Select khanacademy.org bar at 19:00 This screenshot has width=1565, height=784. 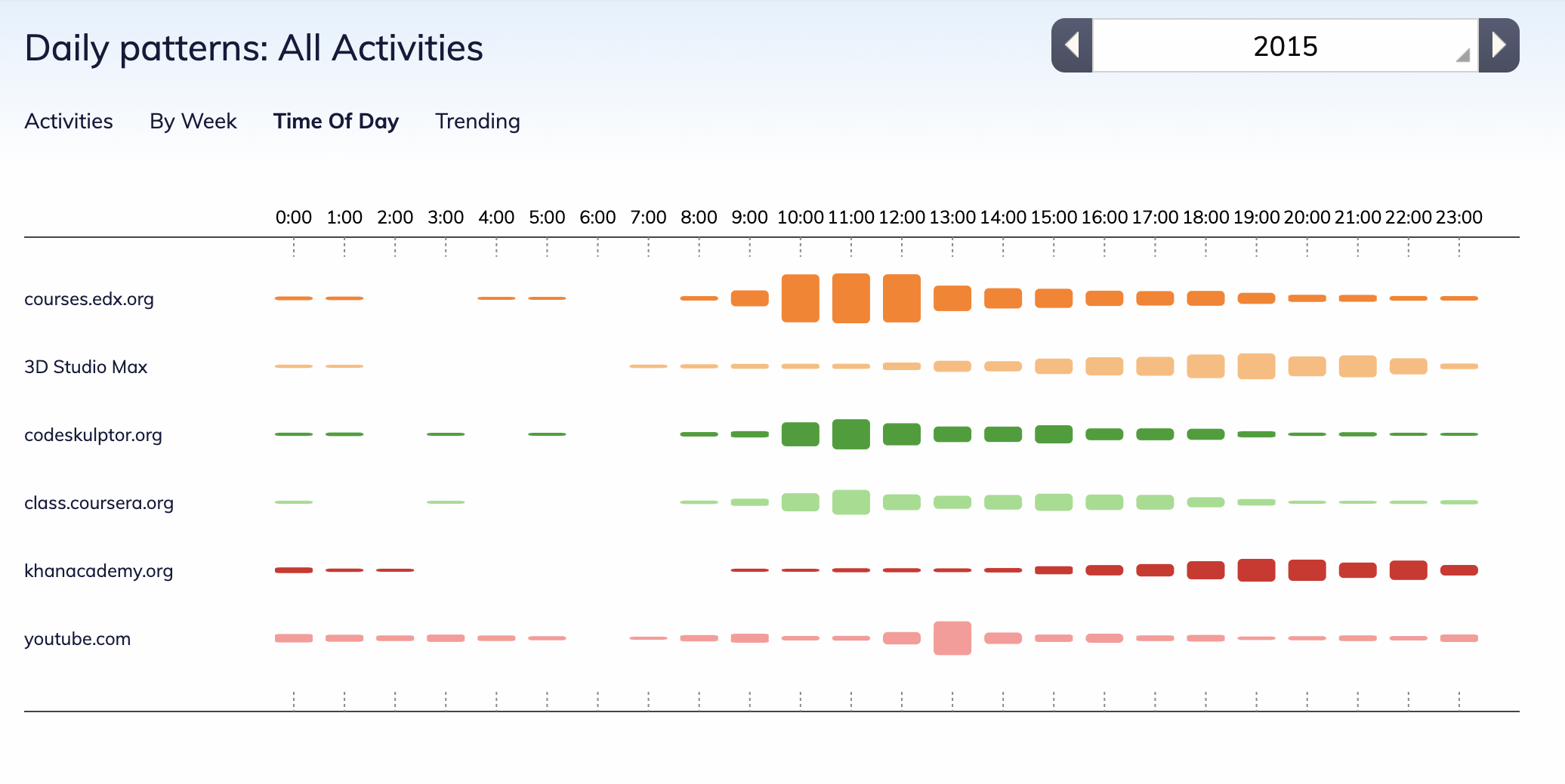pyautogui.click(x=1256, y=570)
